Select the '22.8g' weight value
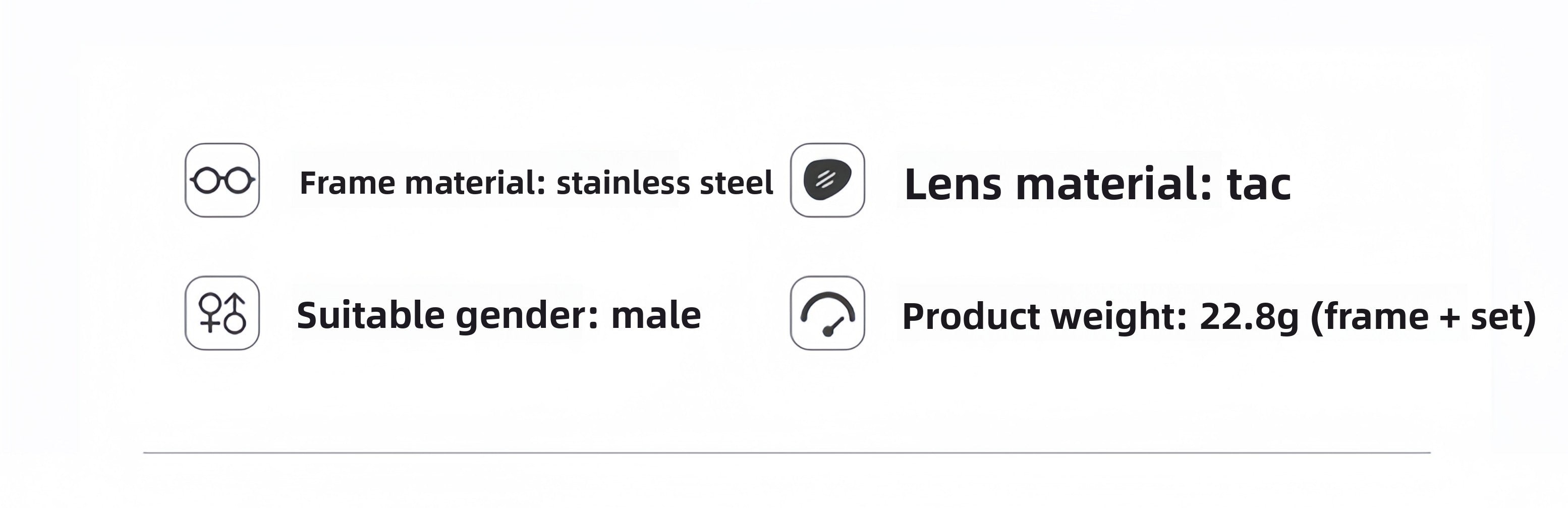Screen dimensions: 1568x508 click(1249, 317)
